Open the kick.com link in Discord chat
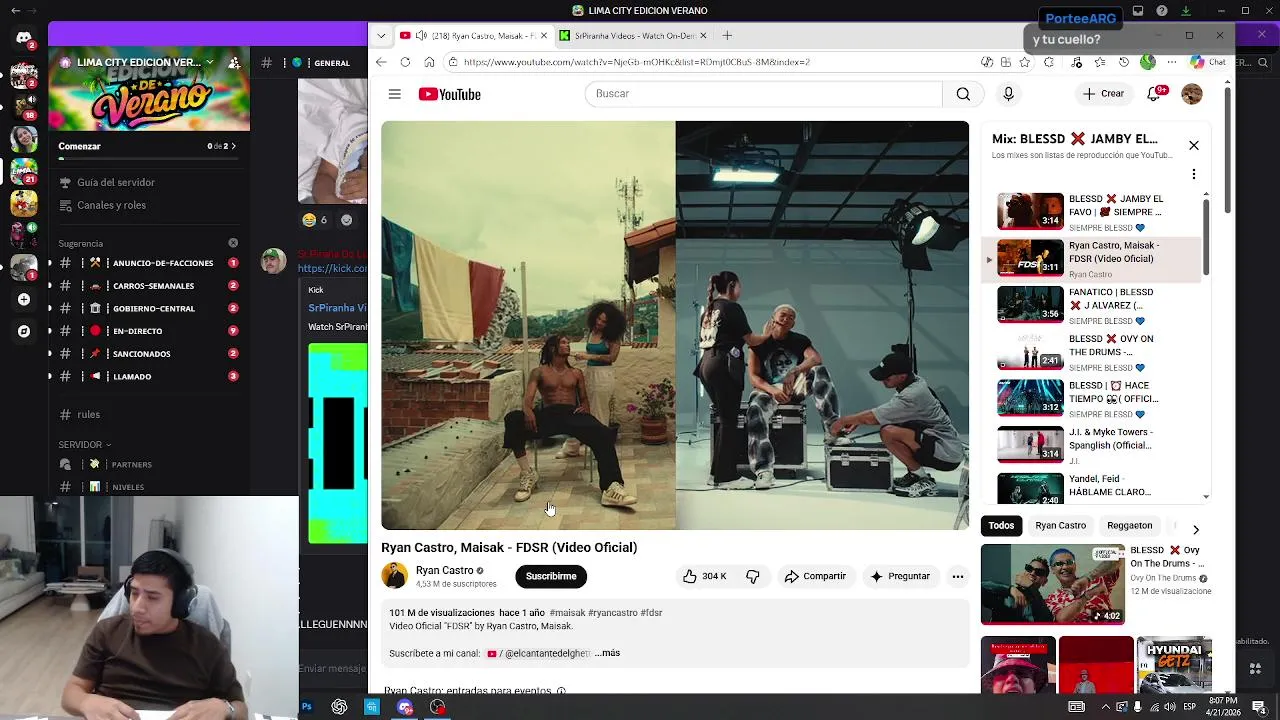 (x=332, y=268)
